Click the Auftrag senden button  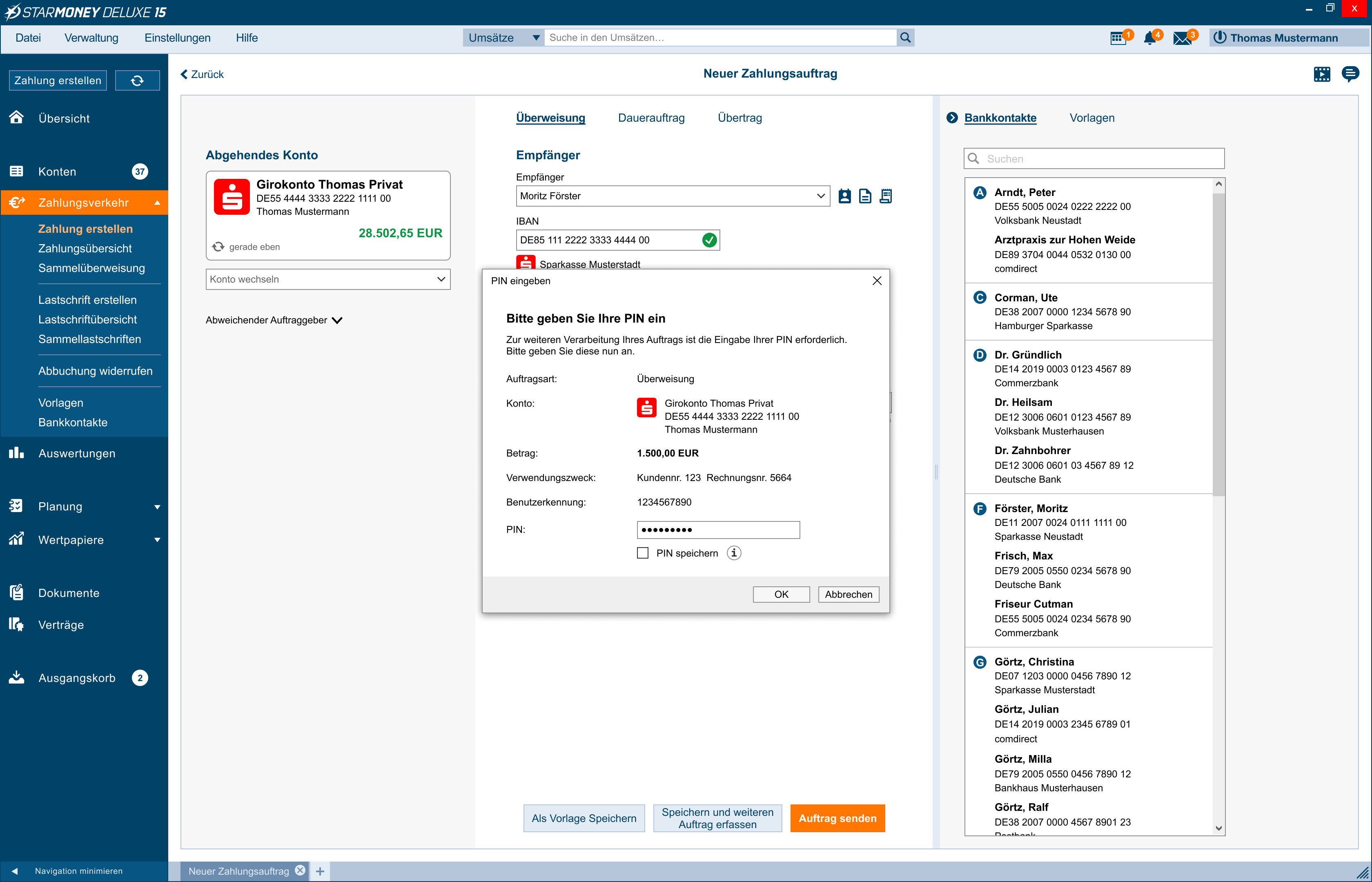837,818
